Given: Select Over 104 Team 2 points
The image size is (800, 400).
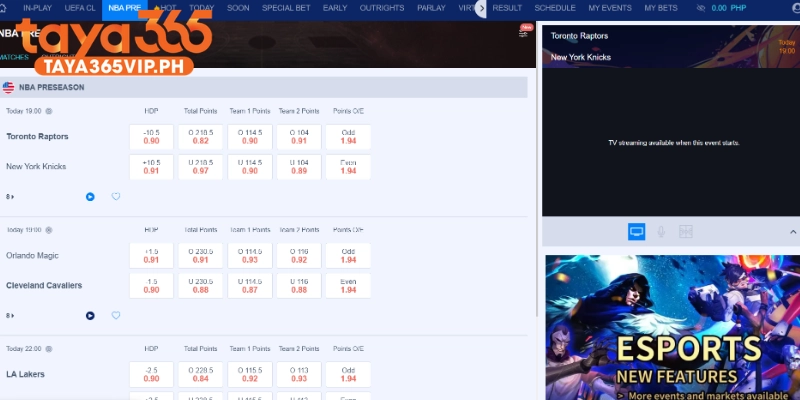Looking at the screenshot, I should (x=299, y=137).
